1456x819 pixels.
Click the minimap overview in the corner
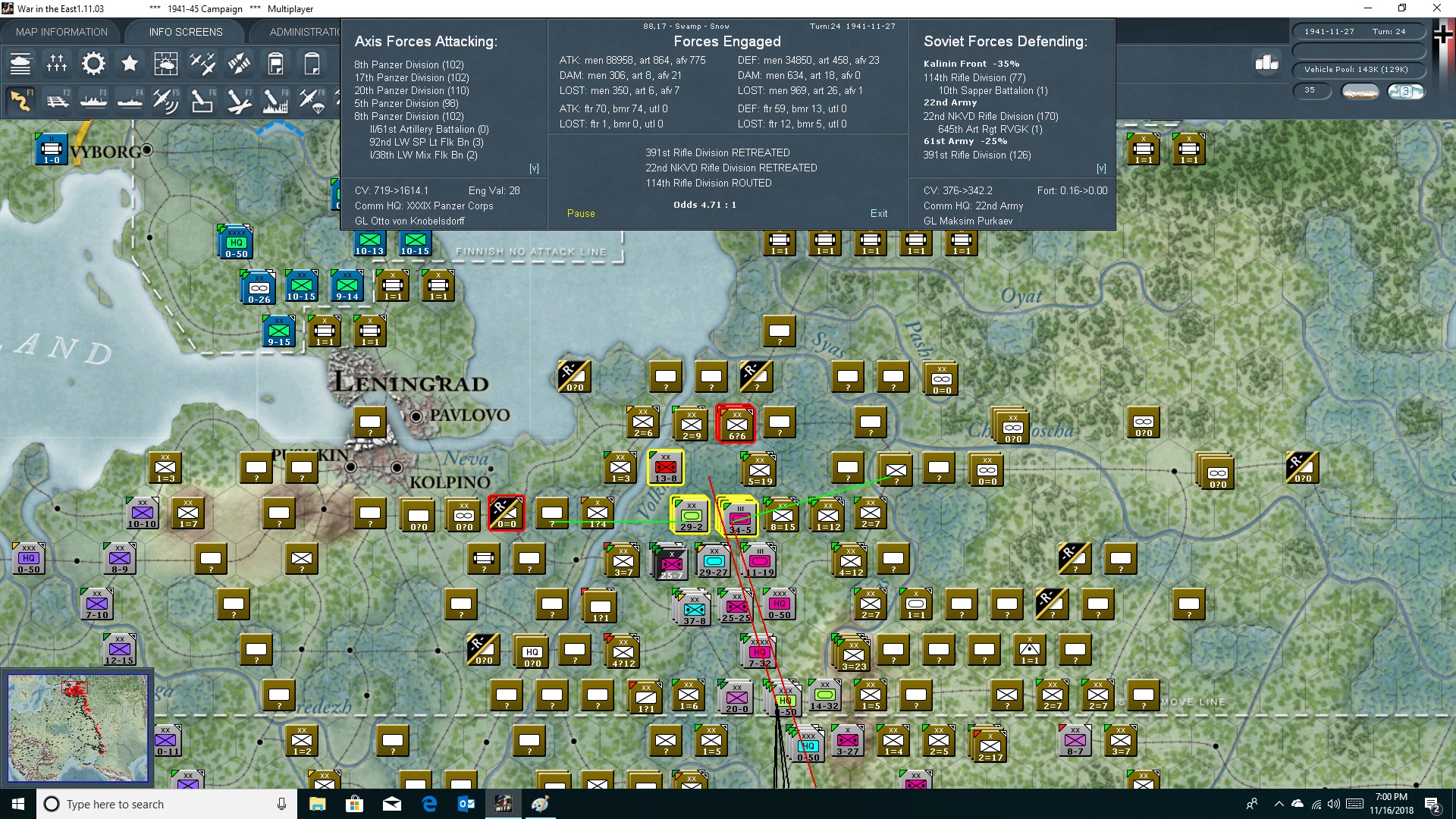point(77,728)
